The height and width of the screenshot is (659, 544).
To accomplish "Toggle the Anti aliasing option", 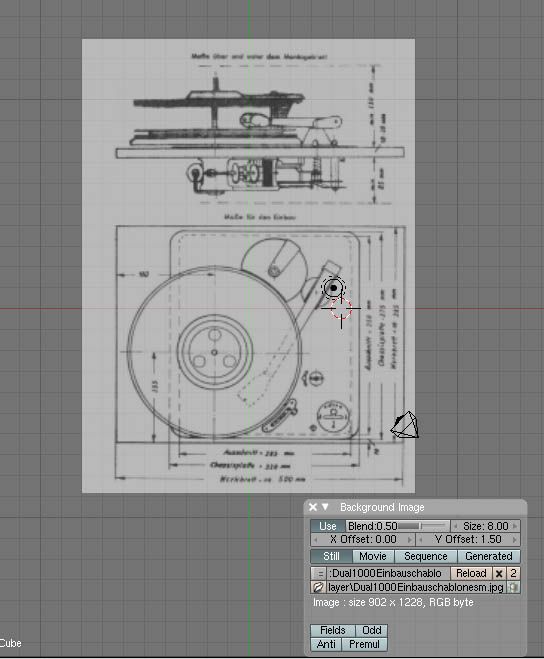I will [x=326, y=644].
